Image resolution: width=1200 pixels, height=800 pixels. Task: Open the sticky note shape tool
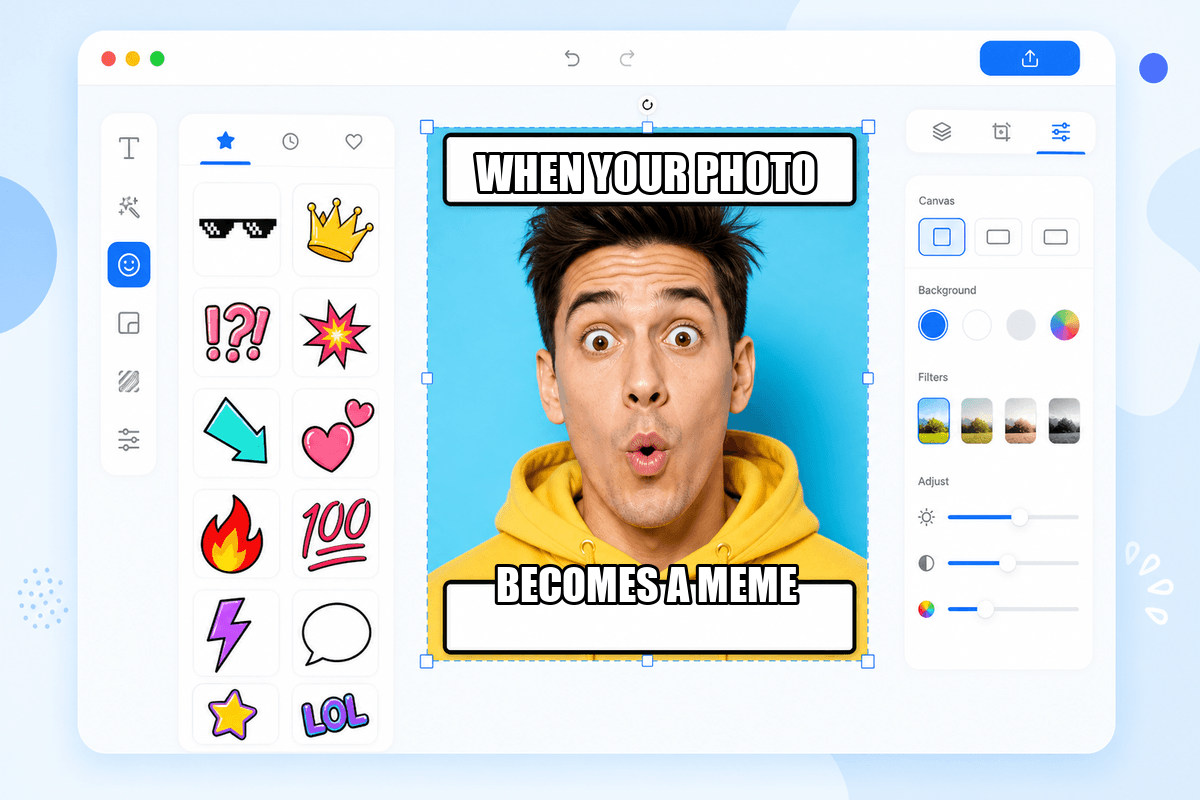pyautogui.click(x=129, y=323)
